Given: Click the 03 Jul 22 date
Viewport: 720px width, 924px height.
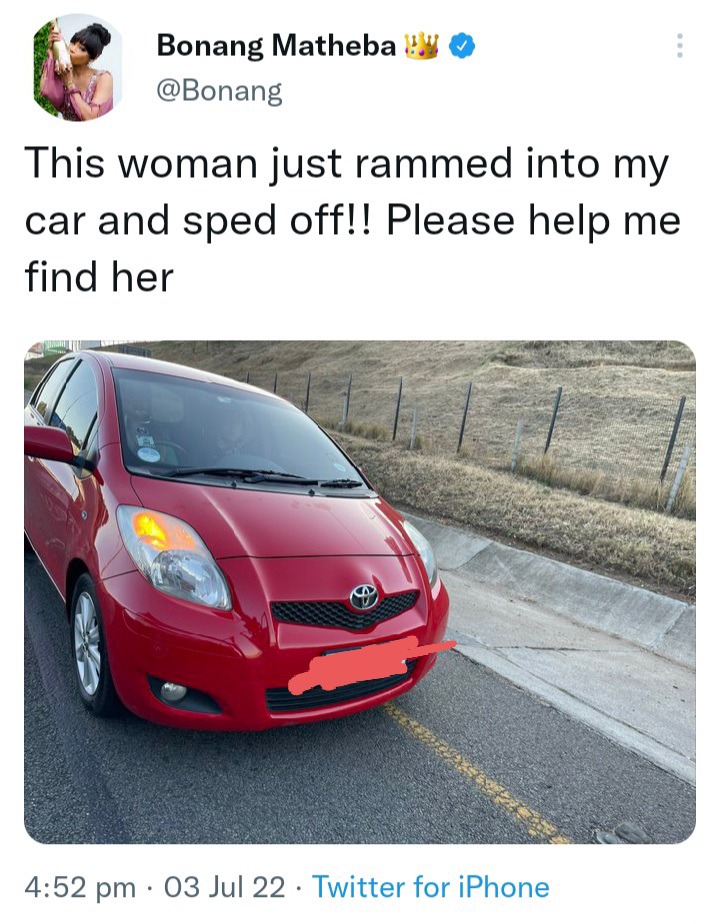Looking at the screenshot, I should point(224,887).
